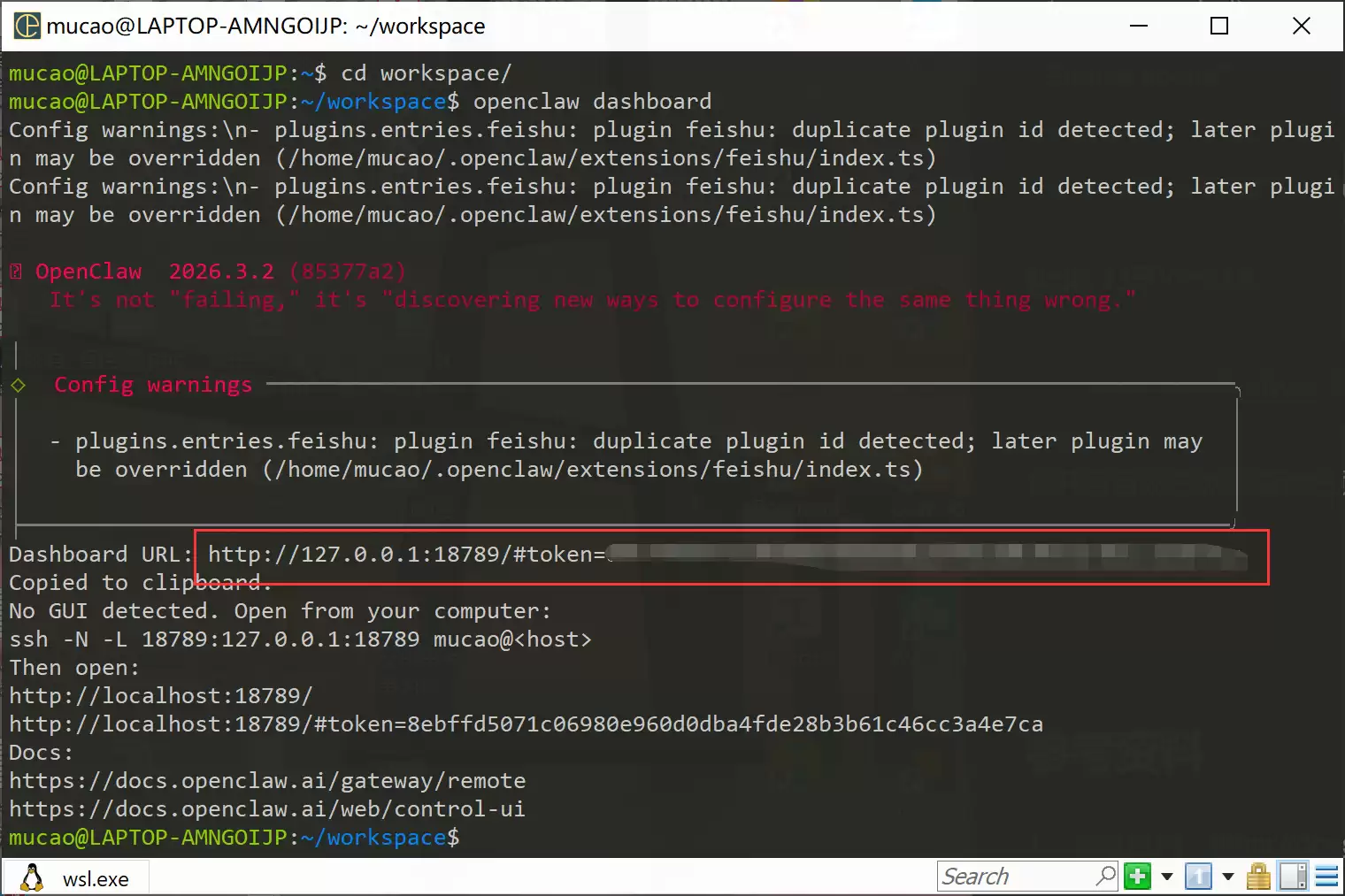Minimize the terminal window
This screenshot has width=1345, height=896.
[1139, 26]
